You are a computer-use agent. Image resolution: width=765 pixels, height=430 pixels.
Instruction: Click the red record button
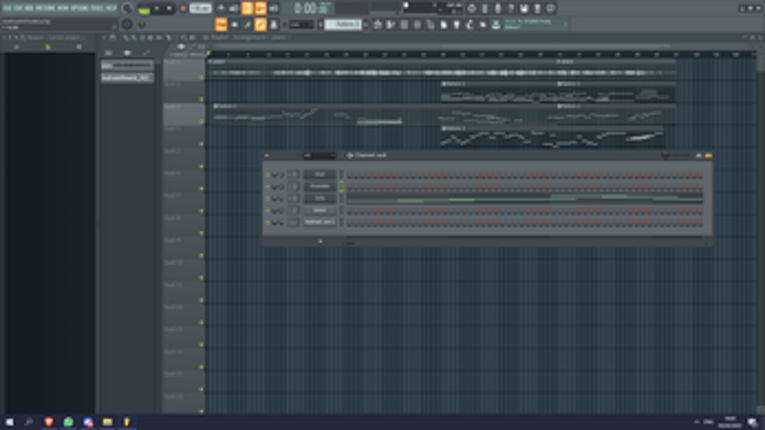183,8
